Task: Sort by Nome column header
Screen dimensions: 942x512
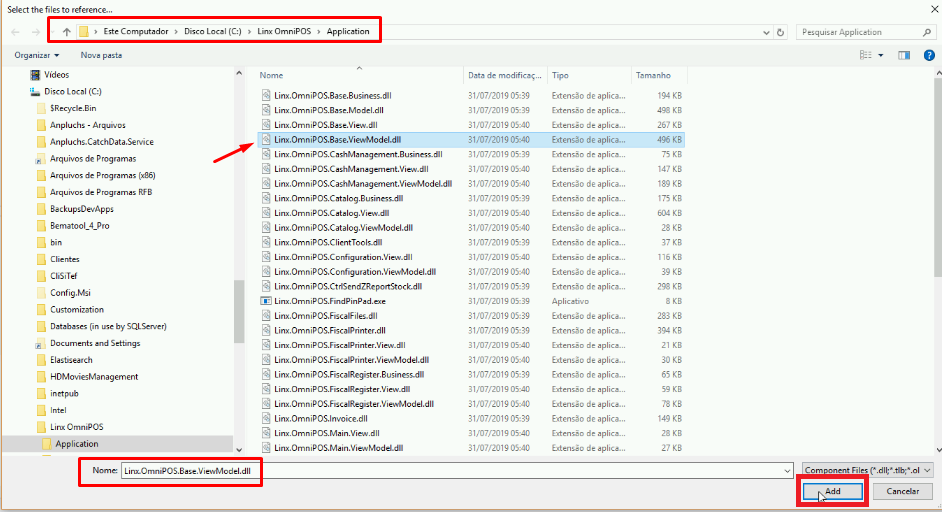Action: 271,76
